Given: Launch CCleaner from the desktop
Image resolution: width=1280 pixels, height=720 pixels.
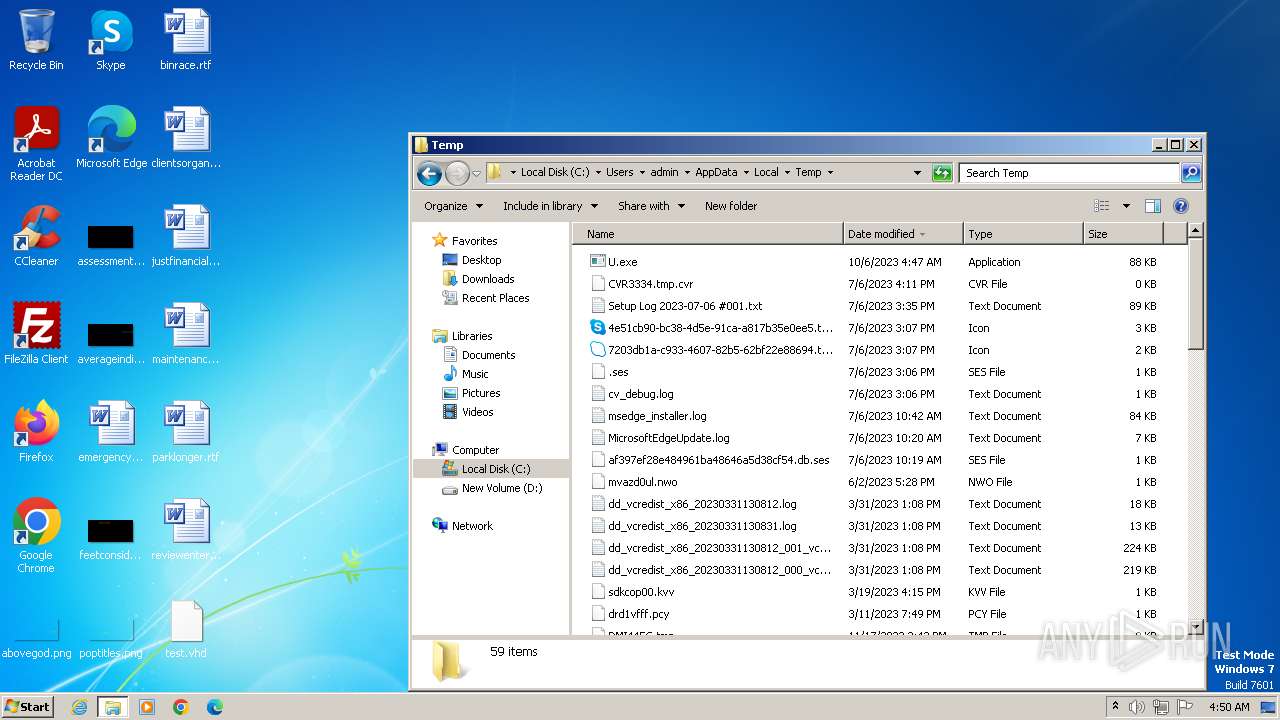Looking at the screenshot, I should [x=36, y=236].
